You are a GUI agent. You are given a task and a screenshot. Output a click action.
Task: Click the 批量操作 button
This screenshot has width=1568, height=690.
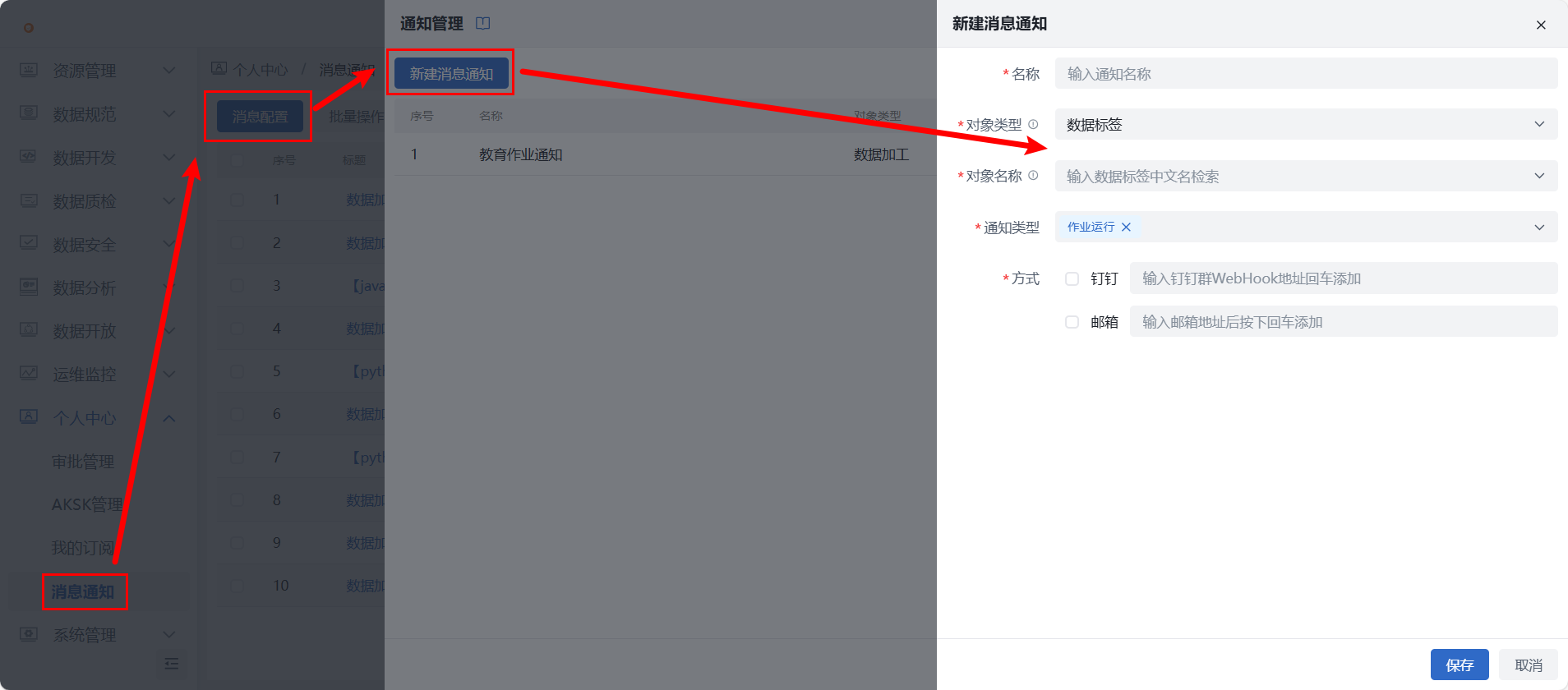coord(356,117)
